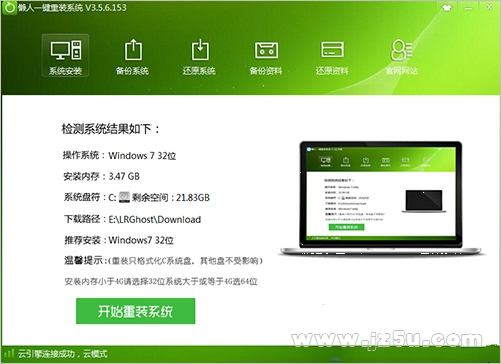
Task: Select the 操作系统：Windows 7 32位 line
Action: 120,155
